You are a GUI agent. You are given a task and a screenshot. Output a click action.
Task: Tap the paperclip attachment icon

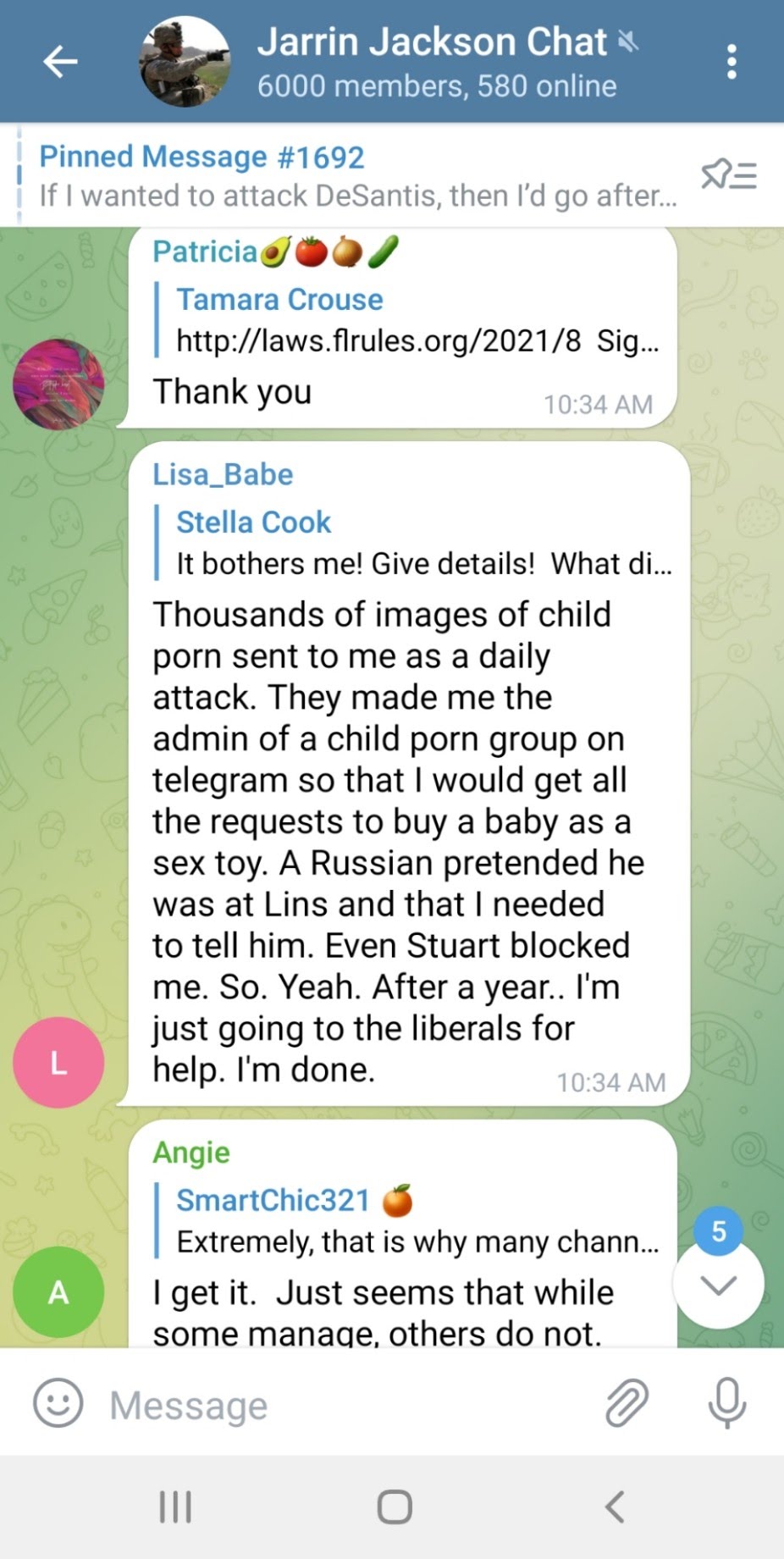coord(627,1402)
